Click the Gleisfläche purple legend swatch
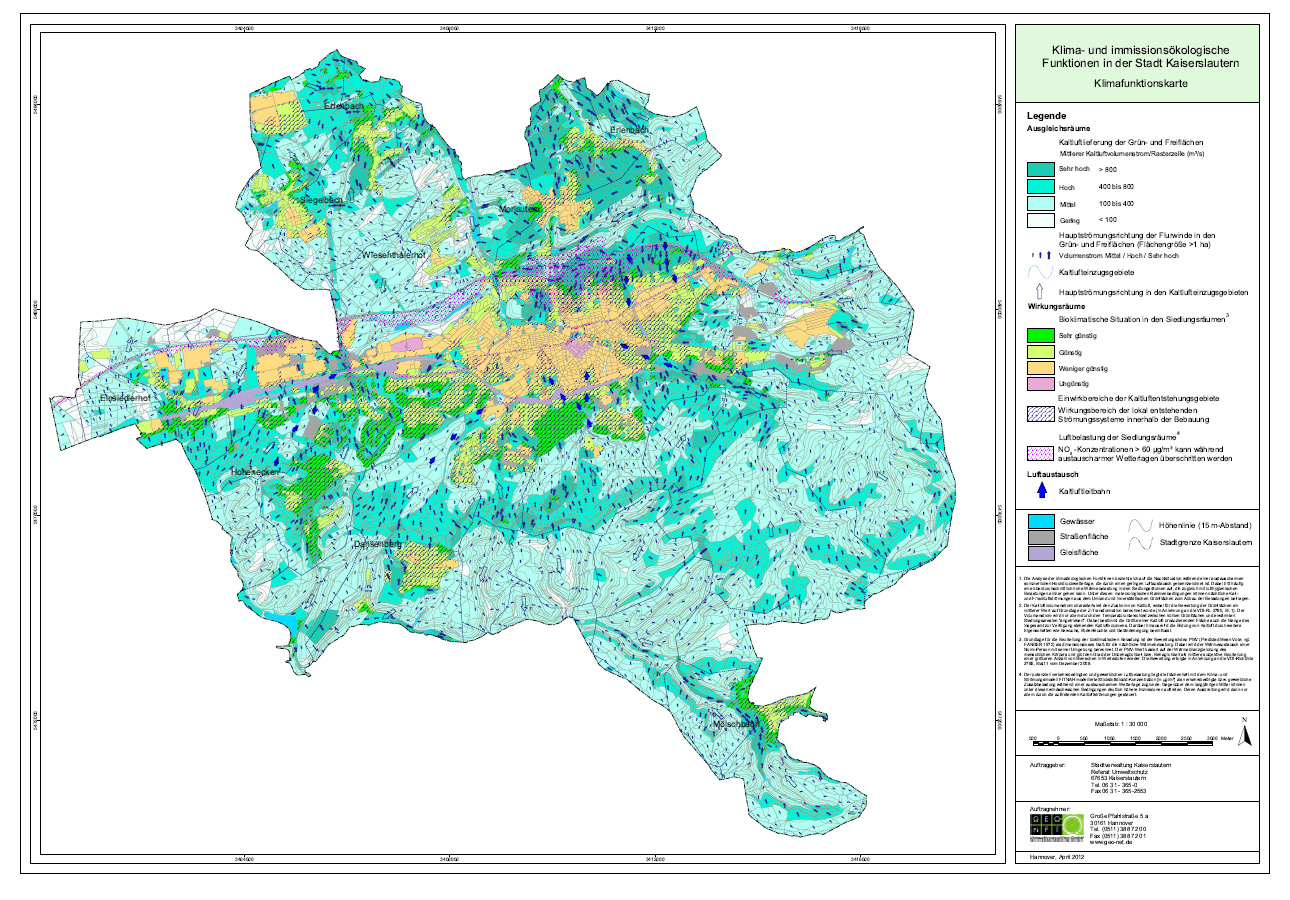This screenshot has height=900, width=1290. 1043,552
